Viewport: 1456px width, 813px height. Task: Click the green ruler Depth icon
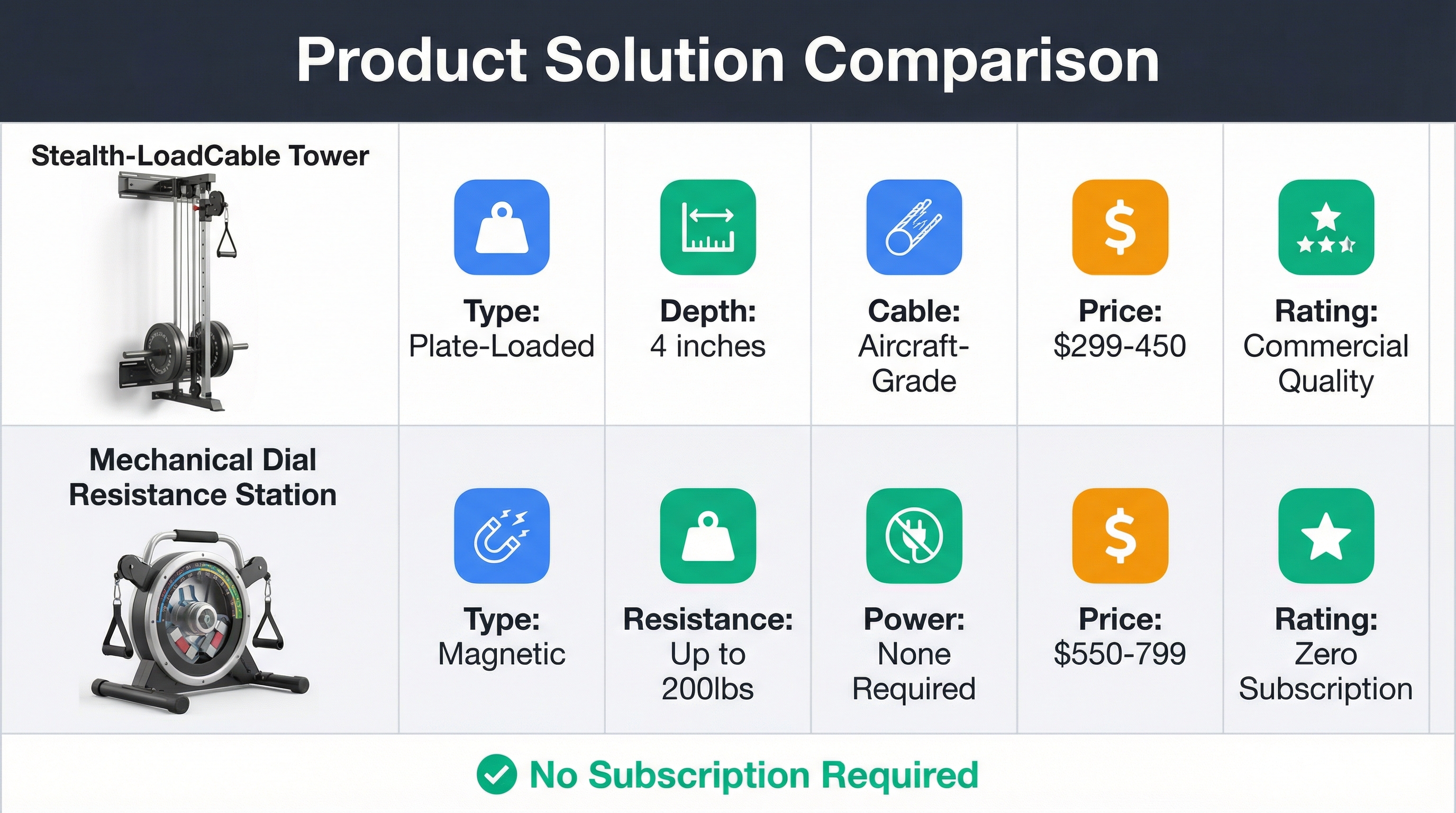coord(708,227)
